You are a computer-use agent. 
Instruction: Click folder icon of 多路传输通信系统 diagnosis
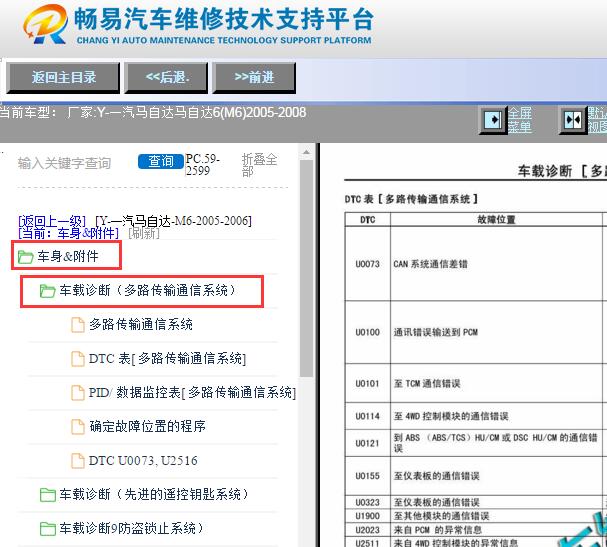(48, 291)
